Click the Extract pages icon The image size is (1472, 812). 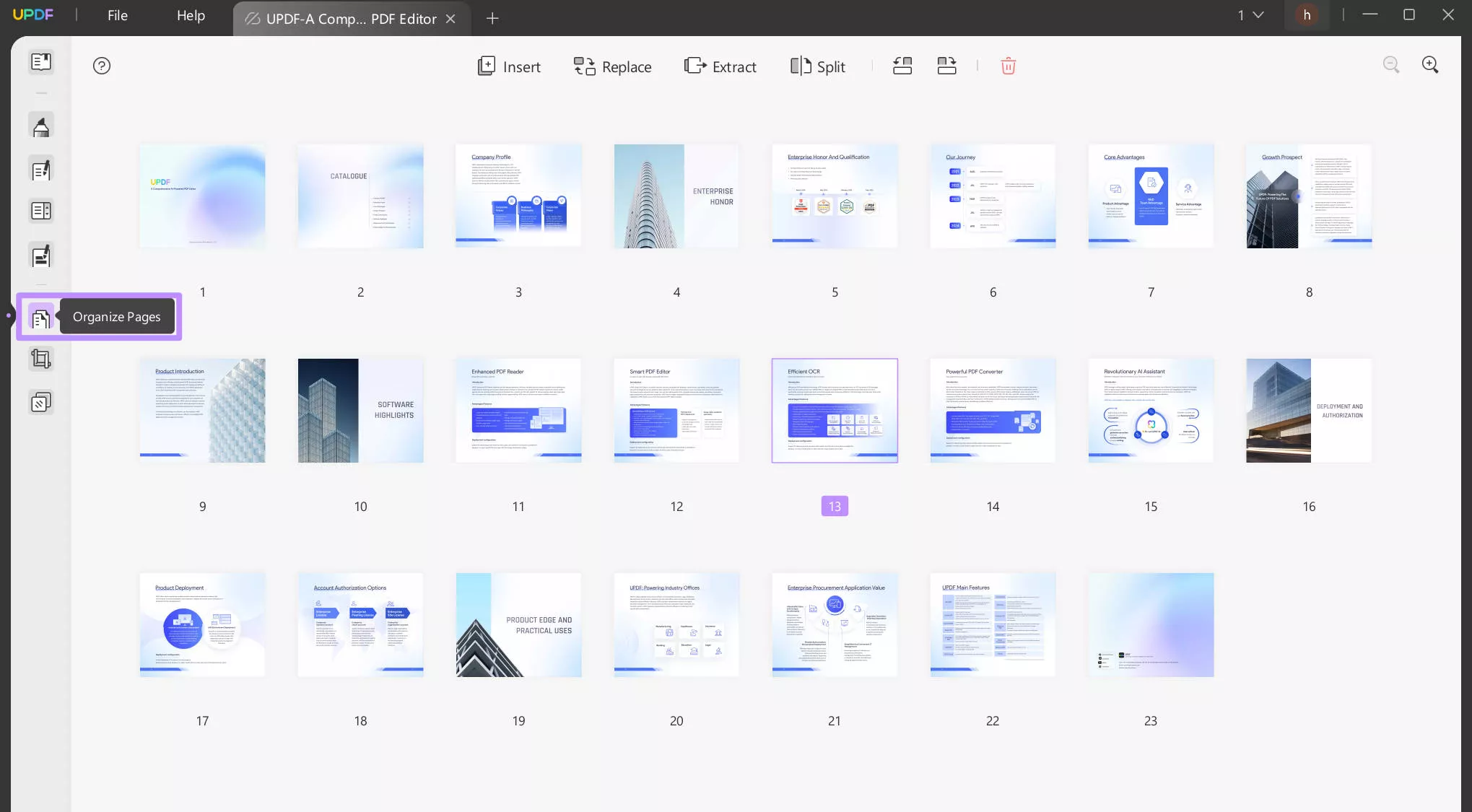click(719, 66)
